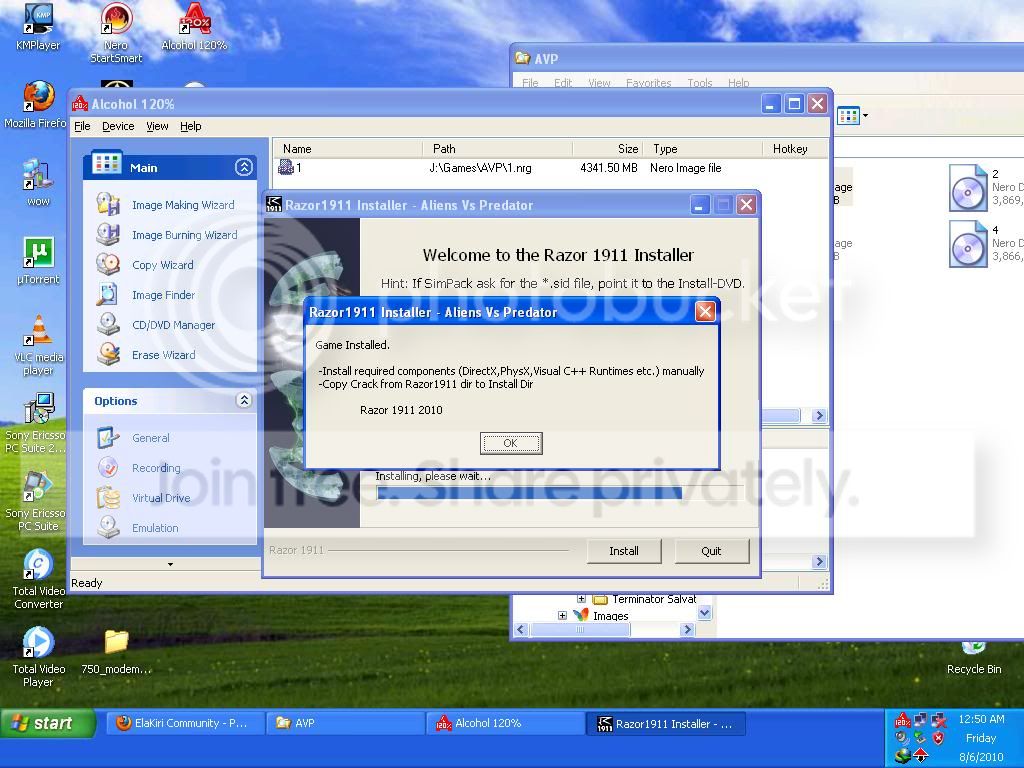Open the Favorites menu in AVP window
Viewport: 1024px width, 768px height.
click(648, 83)
